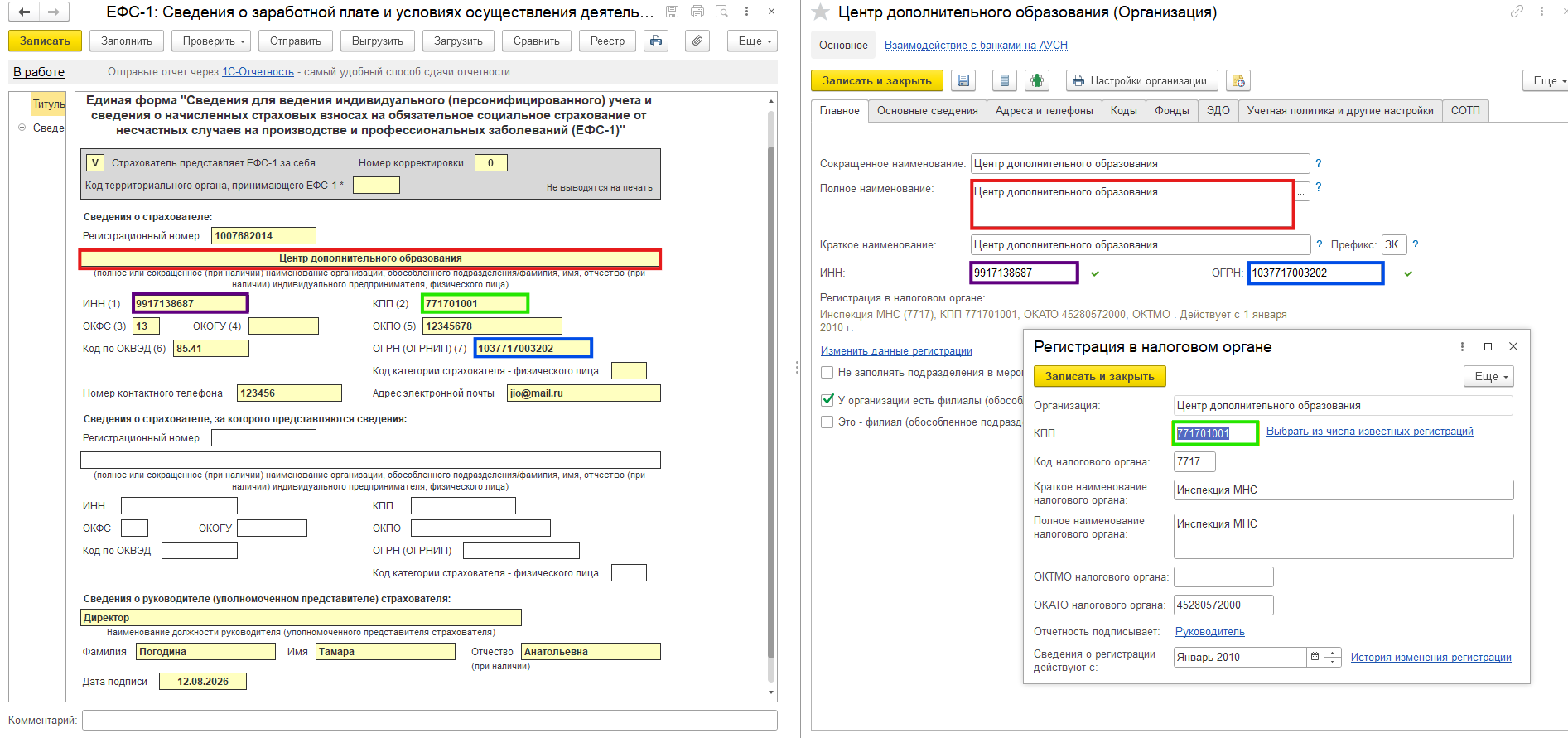The image size is (1568, 738).
Task: Open the ЭДО tab
Action: (x=1218, y=110)
